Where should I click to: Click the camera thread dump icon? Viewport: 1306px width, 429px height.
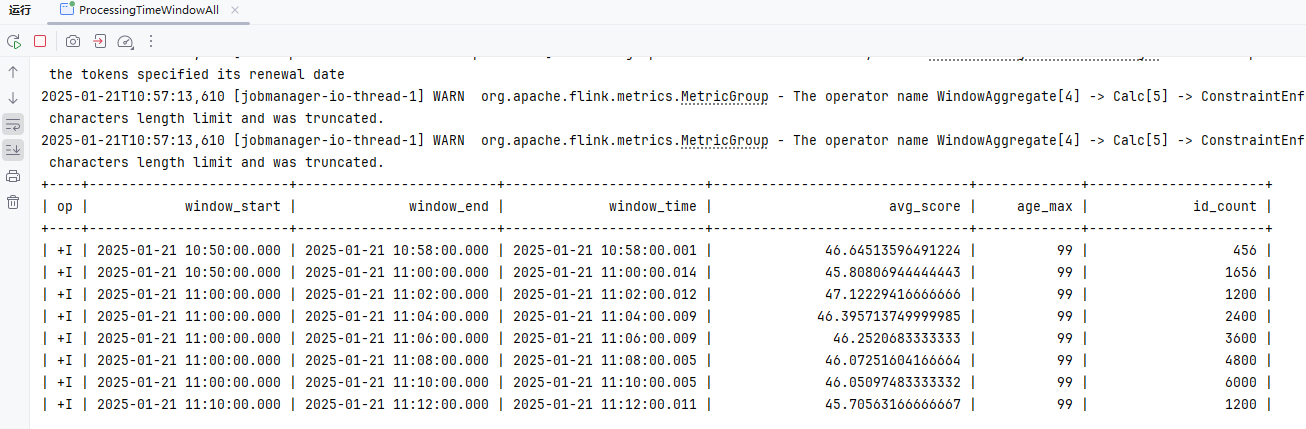[x=73, y=41]
